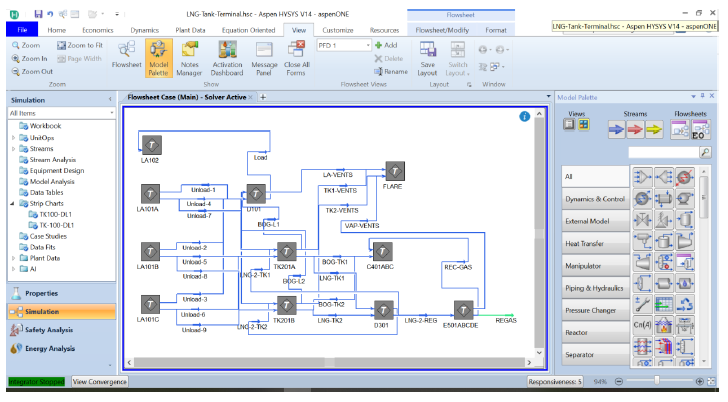Image resolution: width=728 pixels, height=402 pixels.
Task: Select the Recycle tool in palette
Action: click(684, 304)
